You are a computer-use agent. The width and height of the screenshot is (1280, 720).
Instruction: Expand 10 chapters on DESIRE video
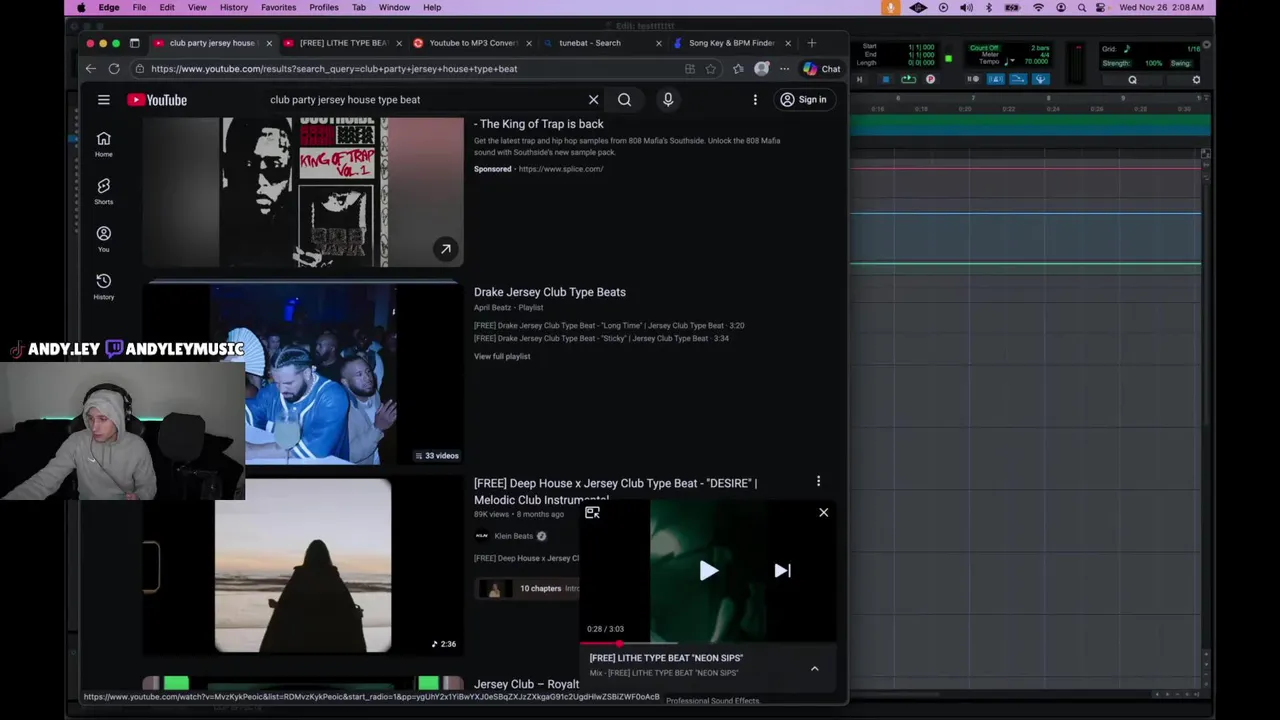(x=540, y=588)
